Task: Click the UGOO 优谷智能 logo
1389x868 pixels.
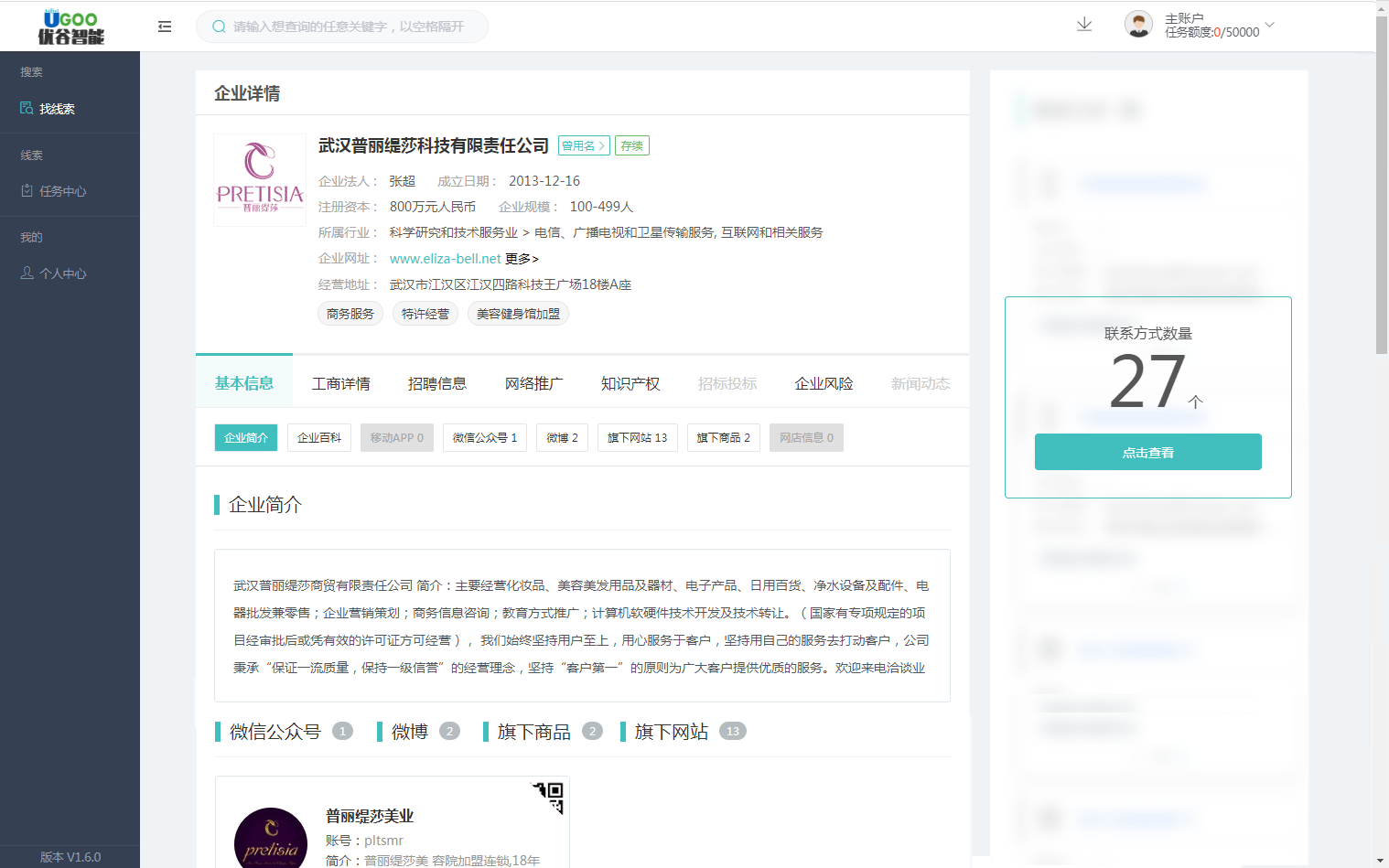Action: (x=70, y=27)
